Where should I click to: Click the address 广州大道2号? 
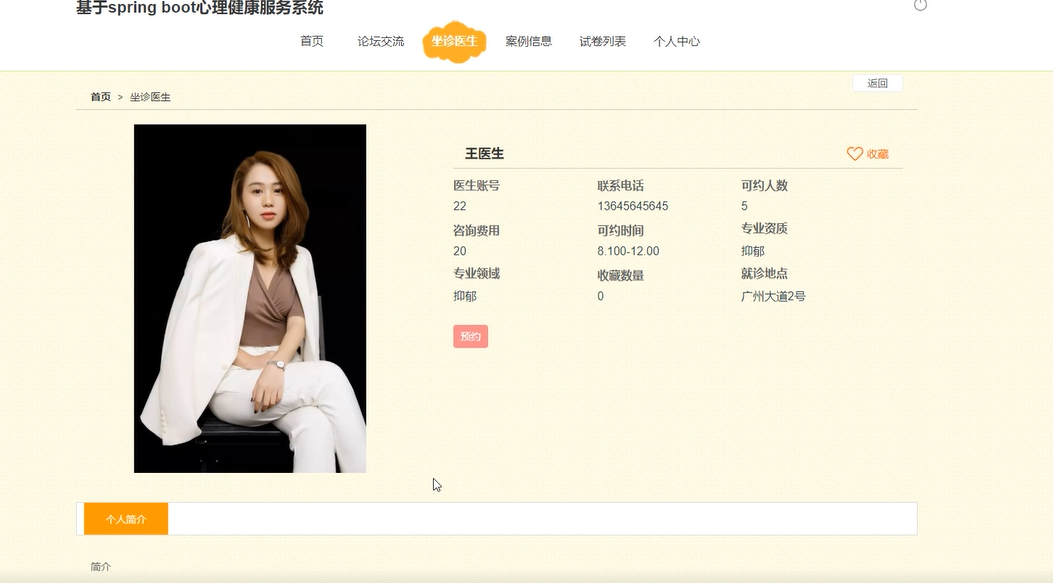(773, 296)
